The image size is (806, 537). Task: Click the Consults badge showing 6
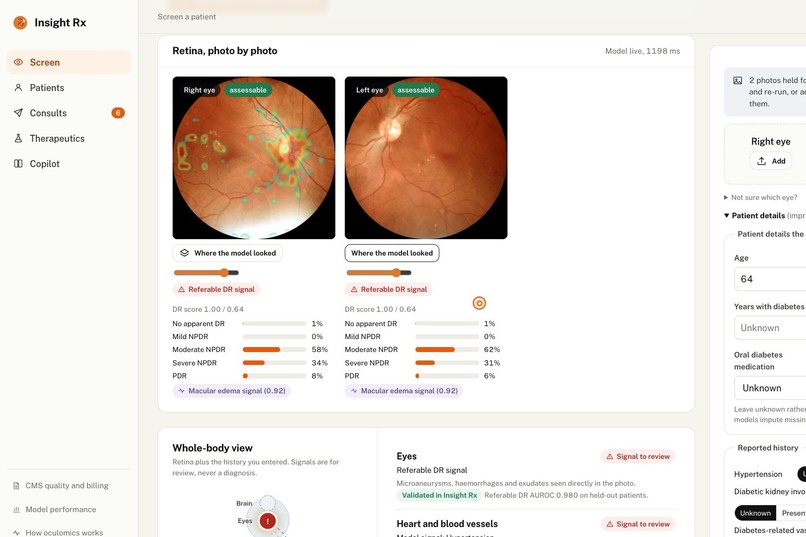click(118, 113)
